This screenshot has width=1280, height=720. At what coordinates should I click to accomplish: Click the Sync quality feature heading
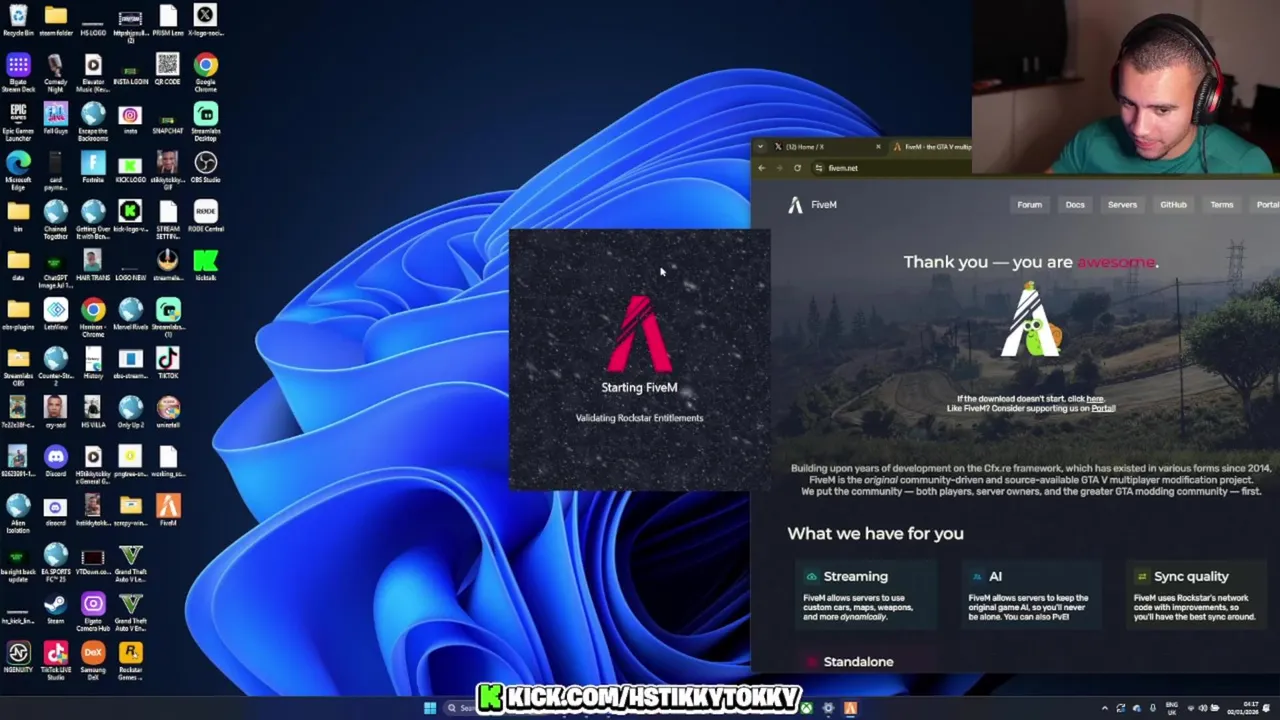[1191, 576]
